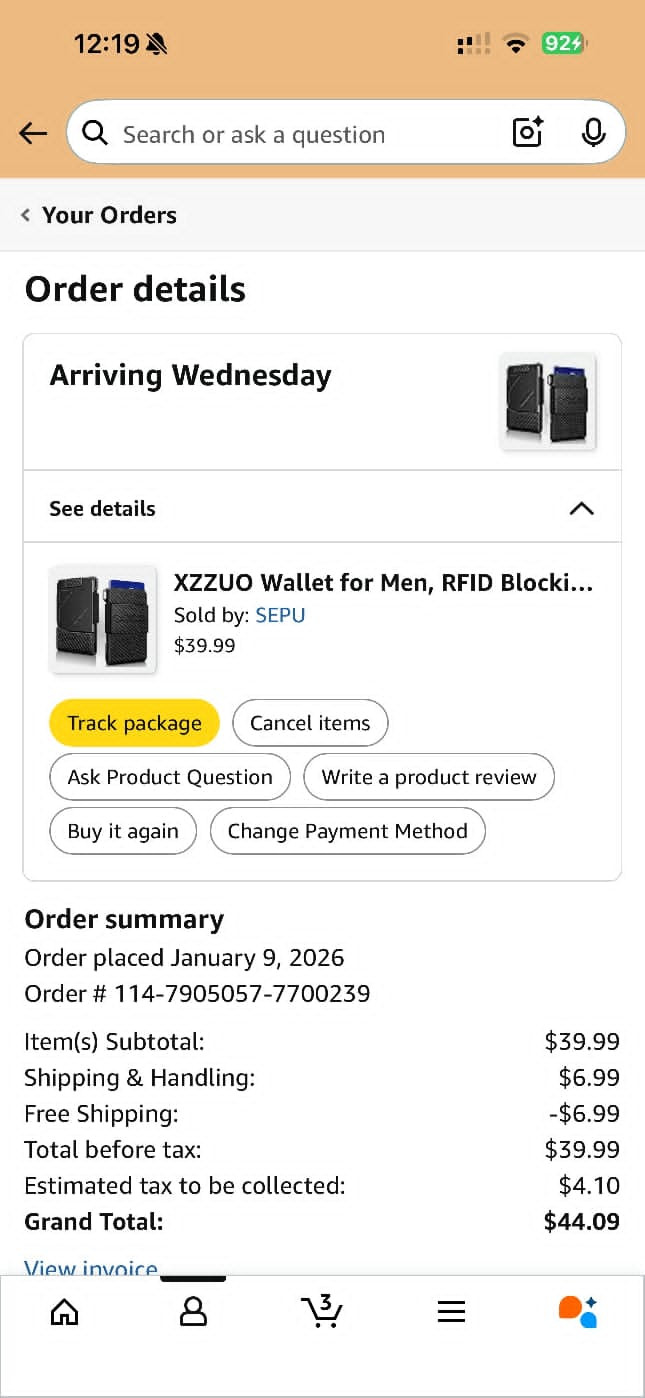Tap Change Payment Method button

click(347, 831)
